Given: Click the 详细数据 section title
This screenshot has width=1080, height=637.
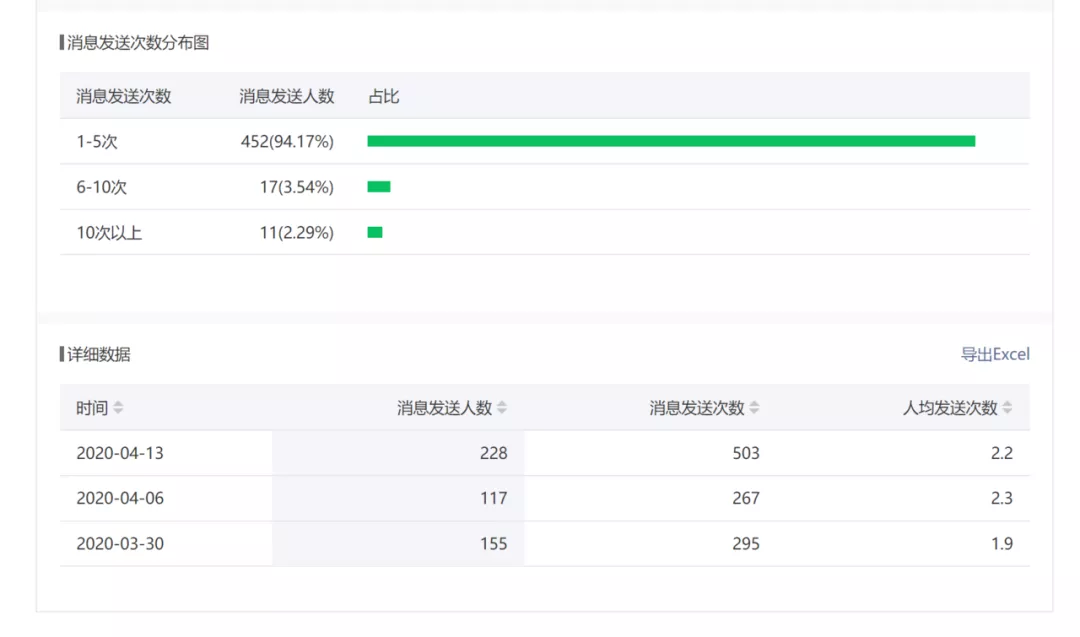Looking at the screenshot, I should [x=98, y=354].
